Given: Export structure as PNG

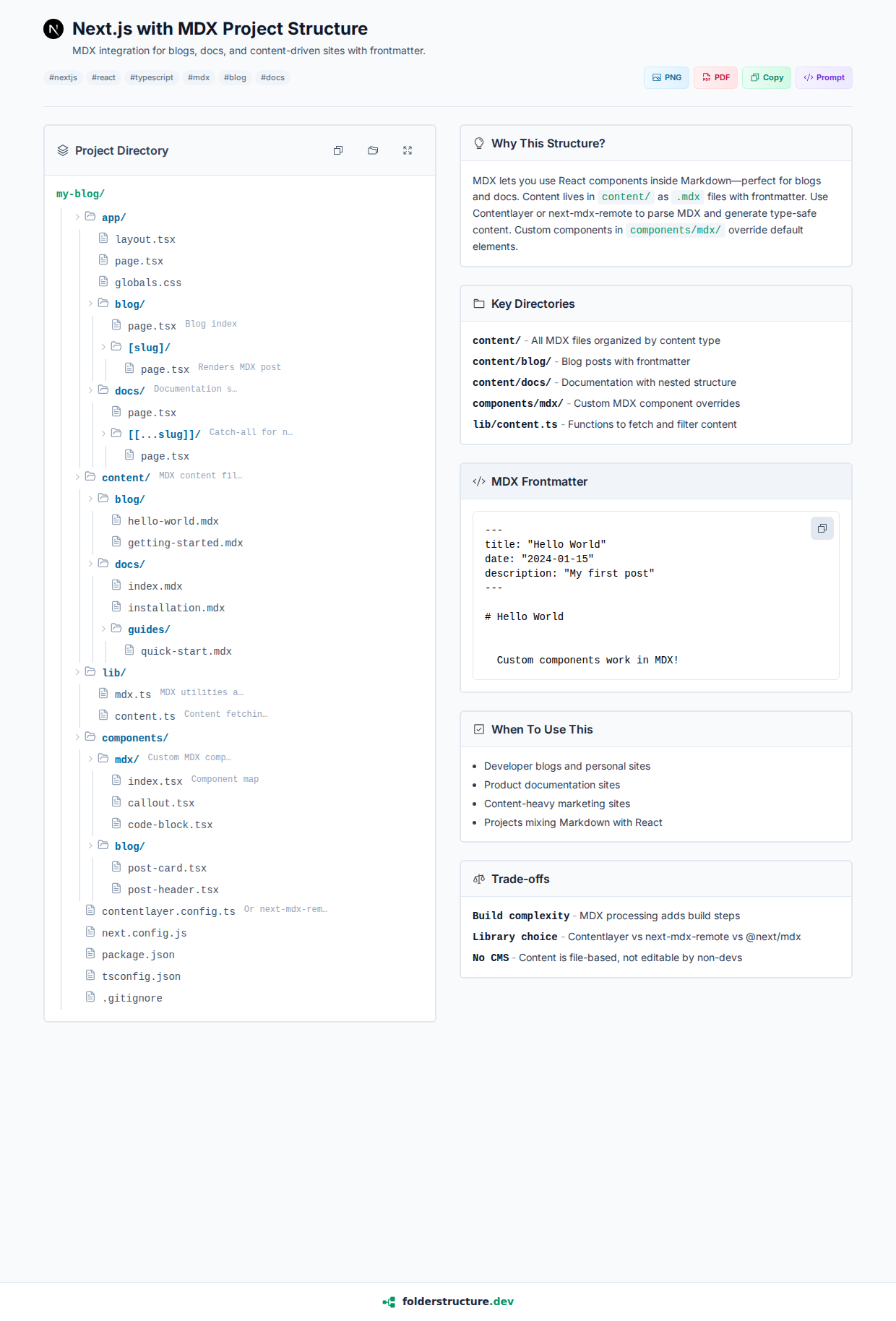Looking at the screenshot, I should point(666,77).
